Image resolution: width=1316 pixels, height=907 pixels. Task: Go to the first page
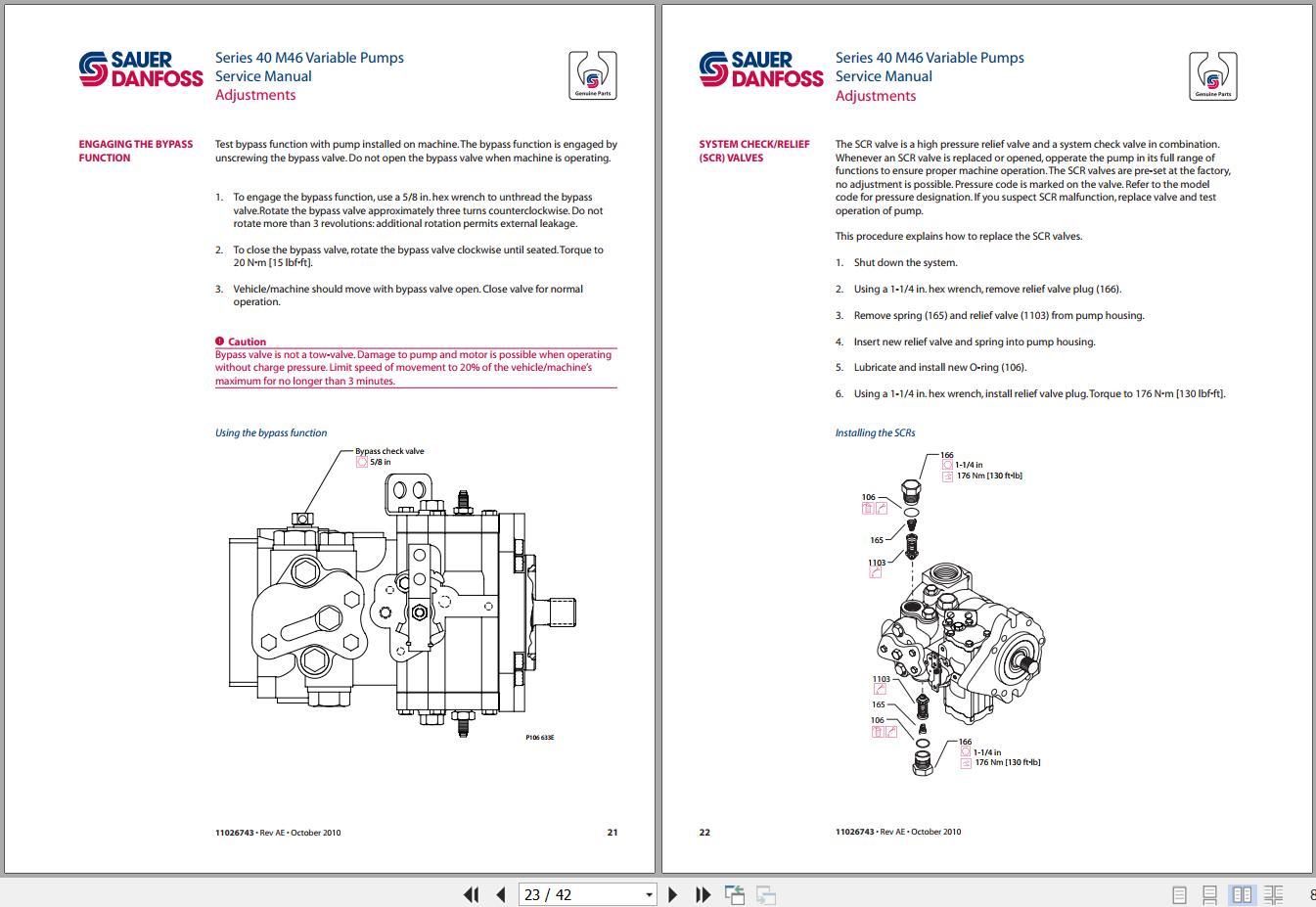pos(471,894)
